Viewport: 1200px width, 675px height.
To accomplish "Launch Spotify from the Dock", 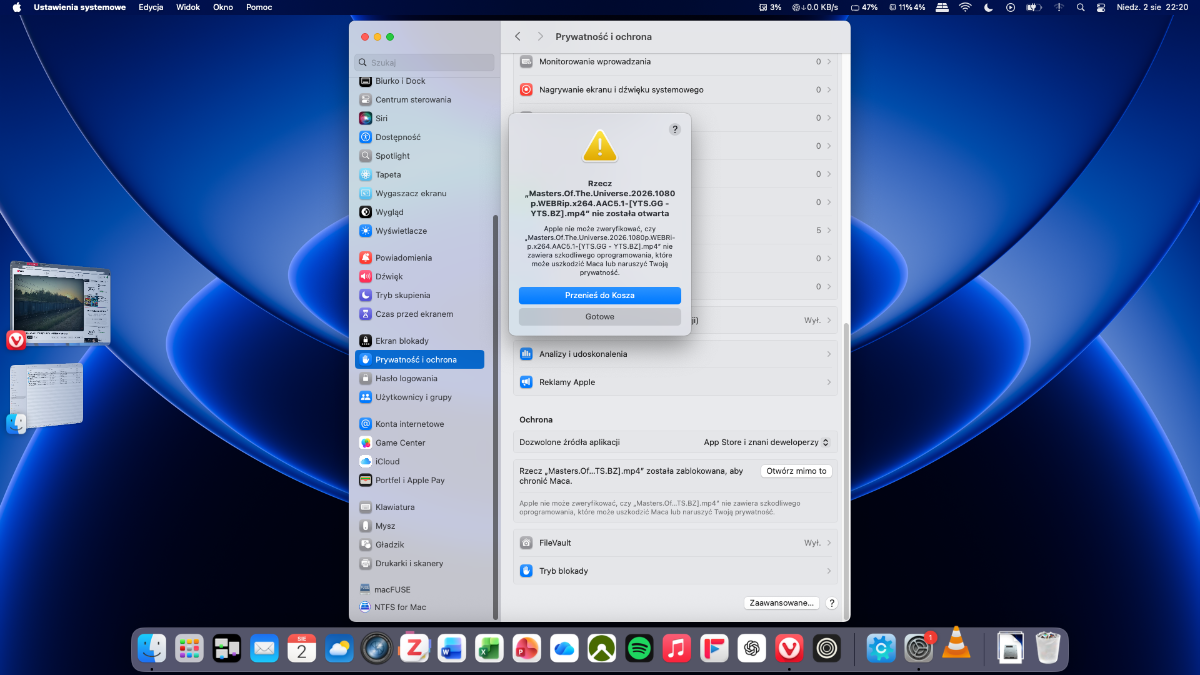I will coord(639,649).
